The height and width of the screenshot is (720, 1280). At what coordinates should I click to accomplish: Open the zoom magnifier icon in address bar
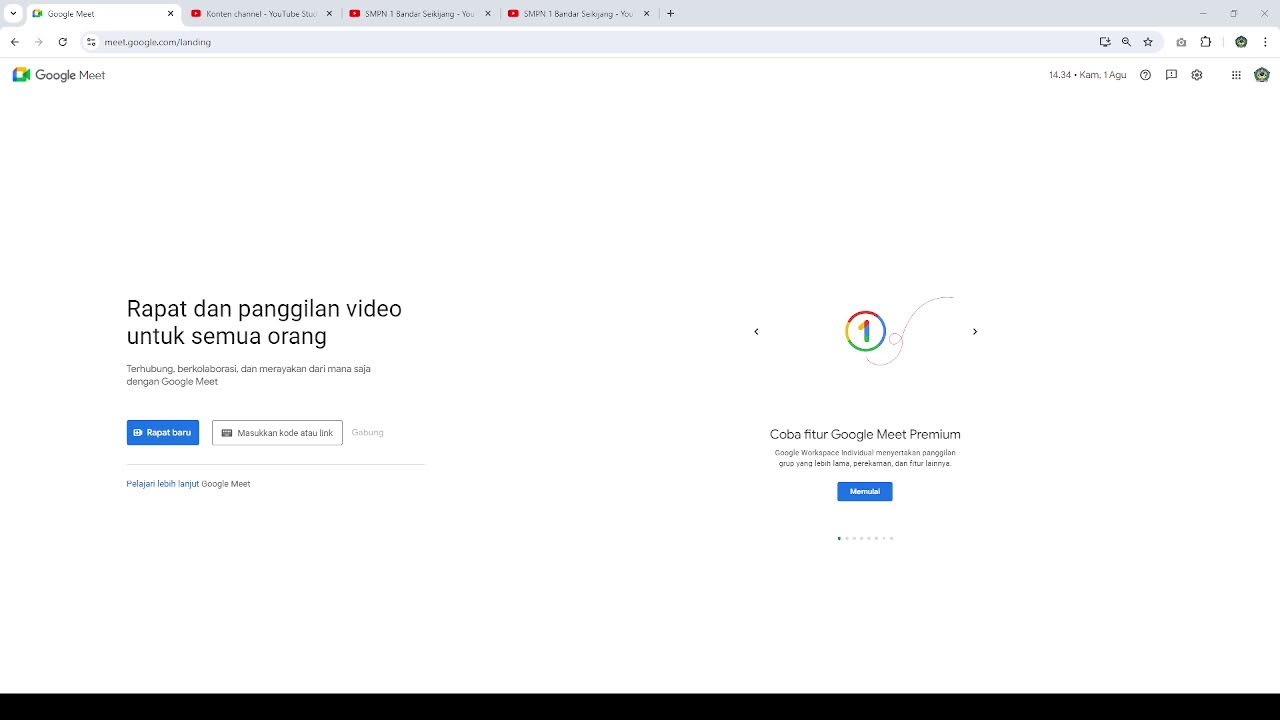(x=1126, y=42)
